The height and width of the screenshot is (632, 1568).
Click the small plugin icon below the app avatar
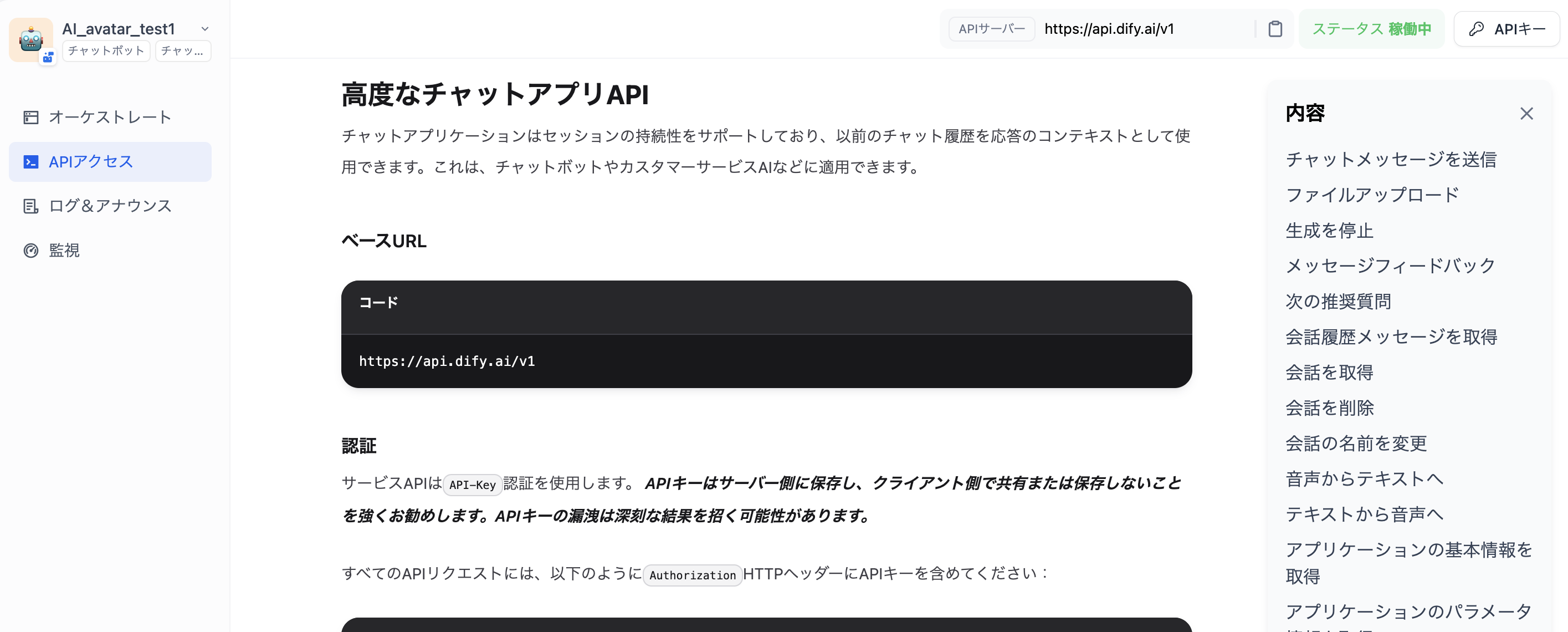[x=48, y=57]
